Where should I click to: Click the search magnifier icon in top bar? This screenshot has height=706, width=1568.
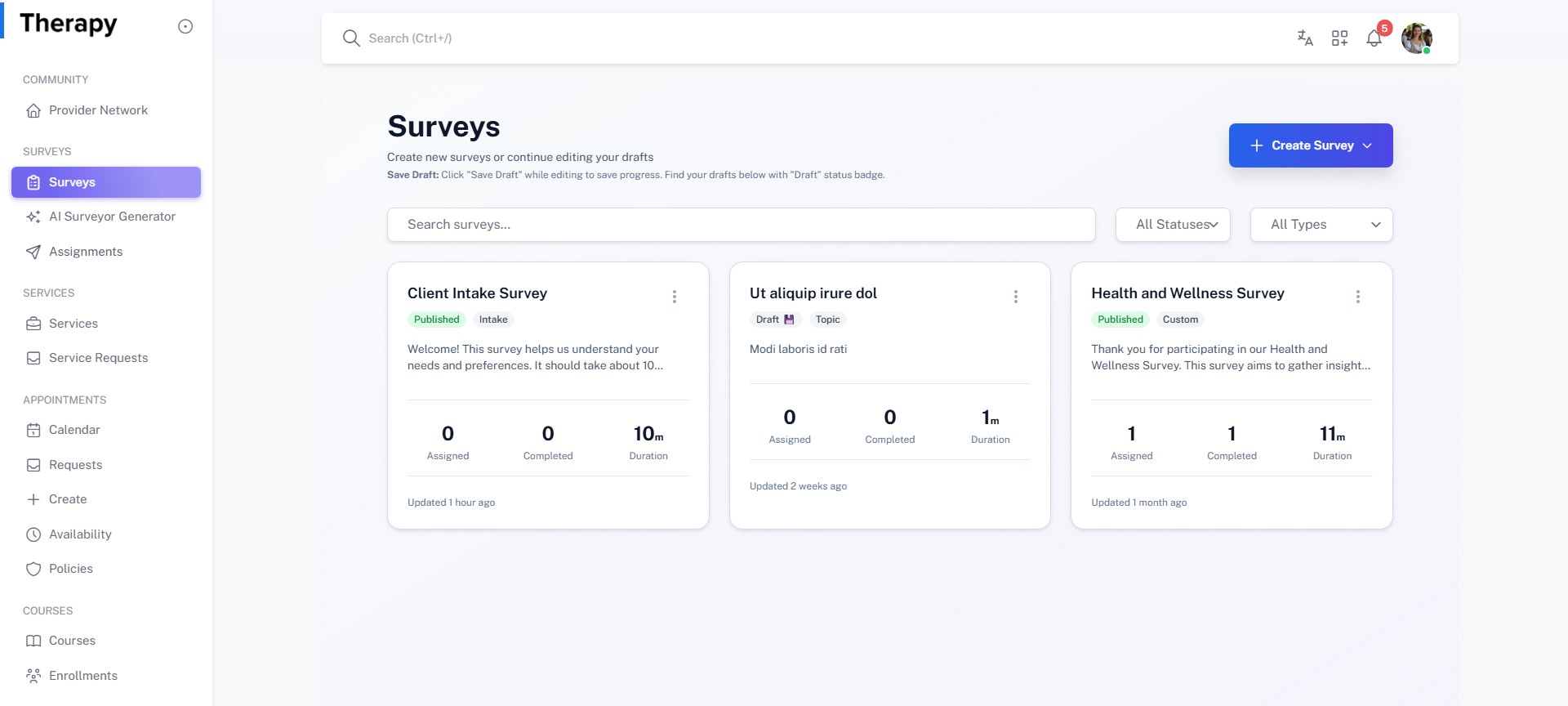[x=351, y=38]
